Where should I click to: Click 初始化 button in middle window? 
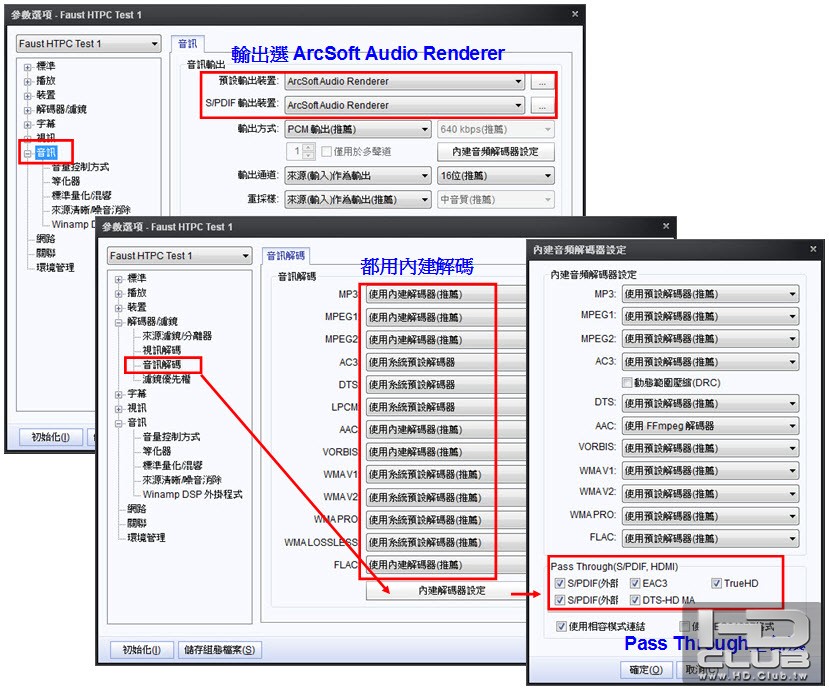pyautogui.click(x=142, y=650)
